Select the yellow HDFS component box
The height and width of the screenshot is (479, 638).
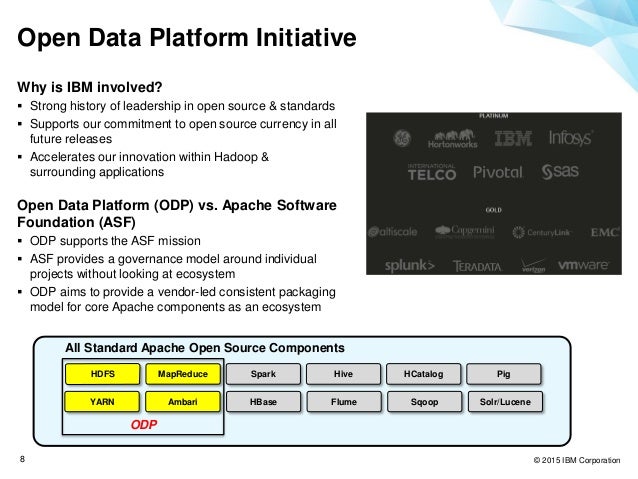(103, 374)
